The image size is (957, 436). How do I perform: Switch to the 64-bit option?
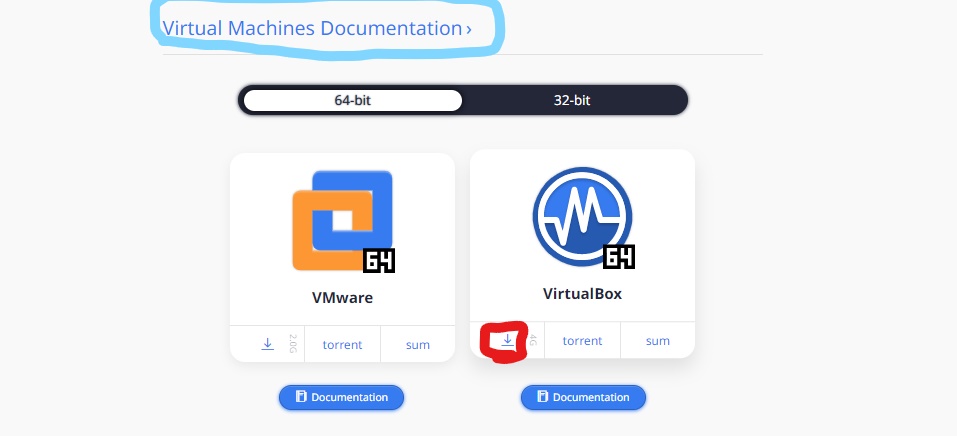click(353, 100)
